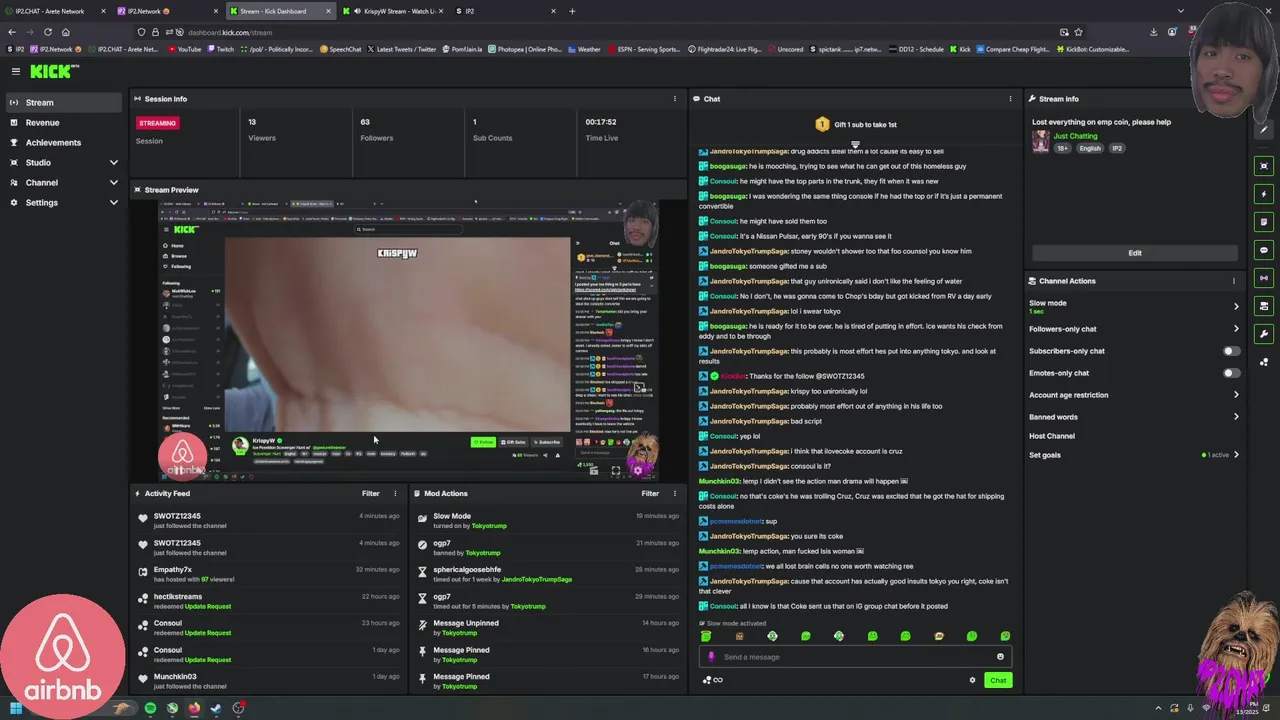
Task: Click the channel actions icon in right rail
Action: [1265, 306]
